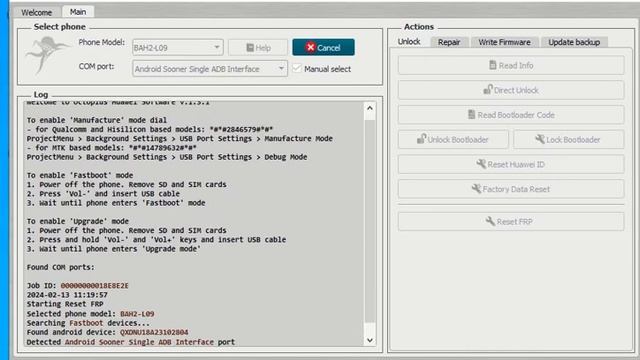Click the Read Info document icon
Viewport: 640px width, 360px height.
tap(493, 65)
